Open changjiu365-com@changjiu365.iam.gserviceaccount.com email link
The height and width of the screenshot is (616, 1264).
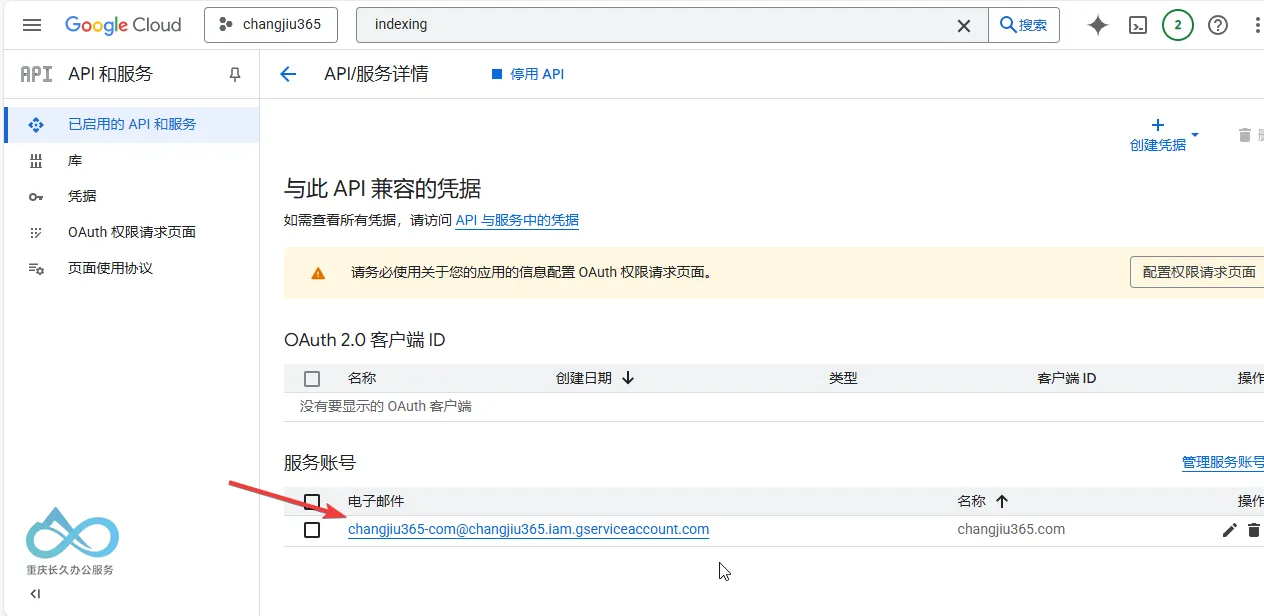click(x=528, y=529)
